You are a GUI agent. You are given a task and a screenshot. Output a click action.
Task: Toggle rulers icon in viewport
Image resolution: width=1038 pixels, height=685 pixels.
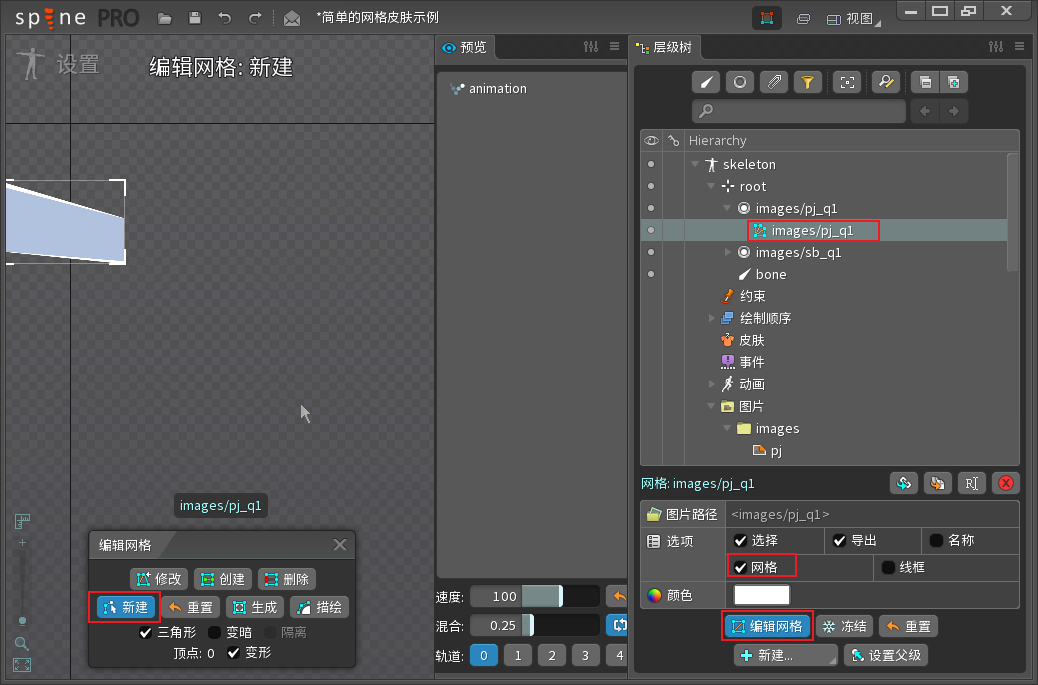tap(22, 522)
